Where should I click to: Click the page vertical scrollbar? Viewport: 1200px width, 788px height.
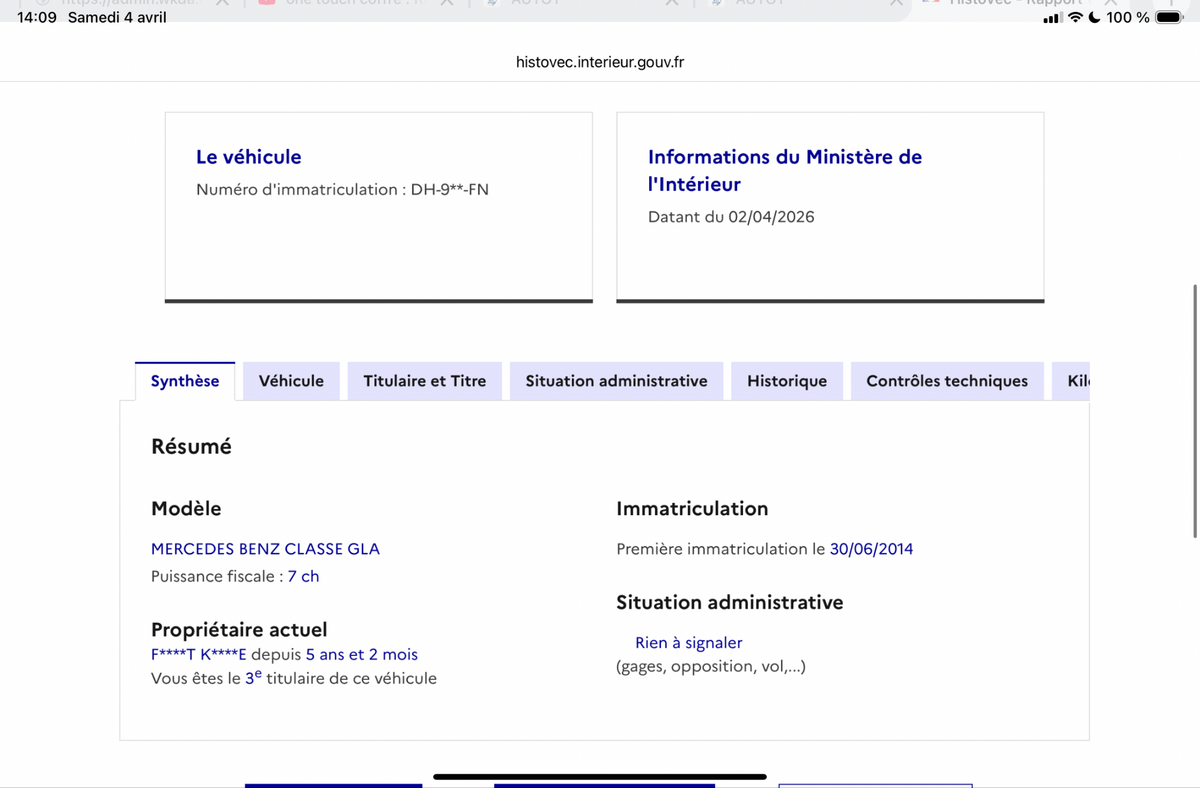coord(1195,410)
